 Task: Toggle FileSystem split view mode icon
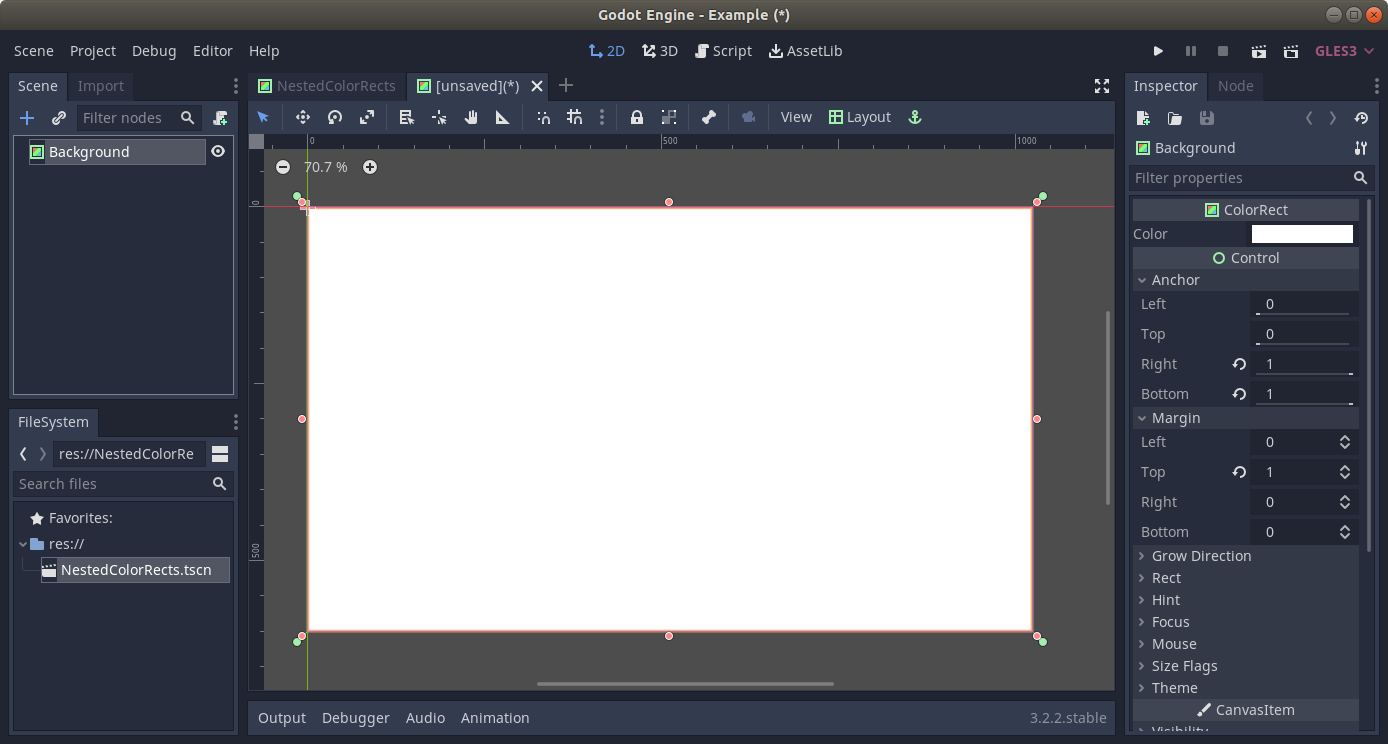click(x=220, y=454)
